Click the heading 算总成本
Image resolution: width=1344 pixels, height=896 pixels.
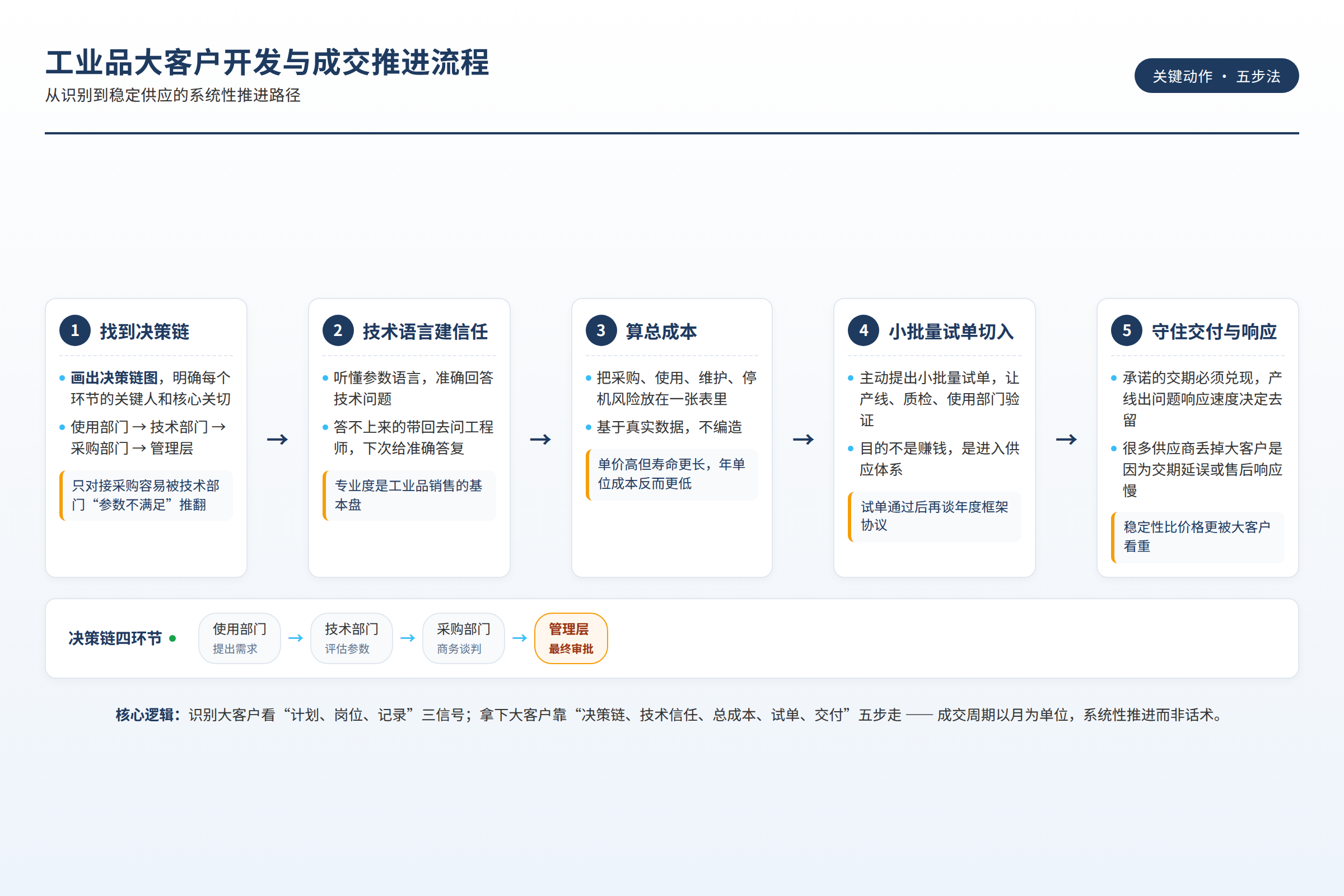[x=661, y=332]
